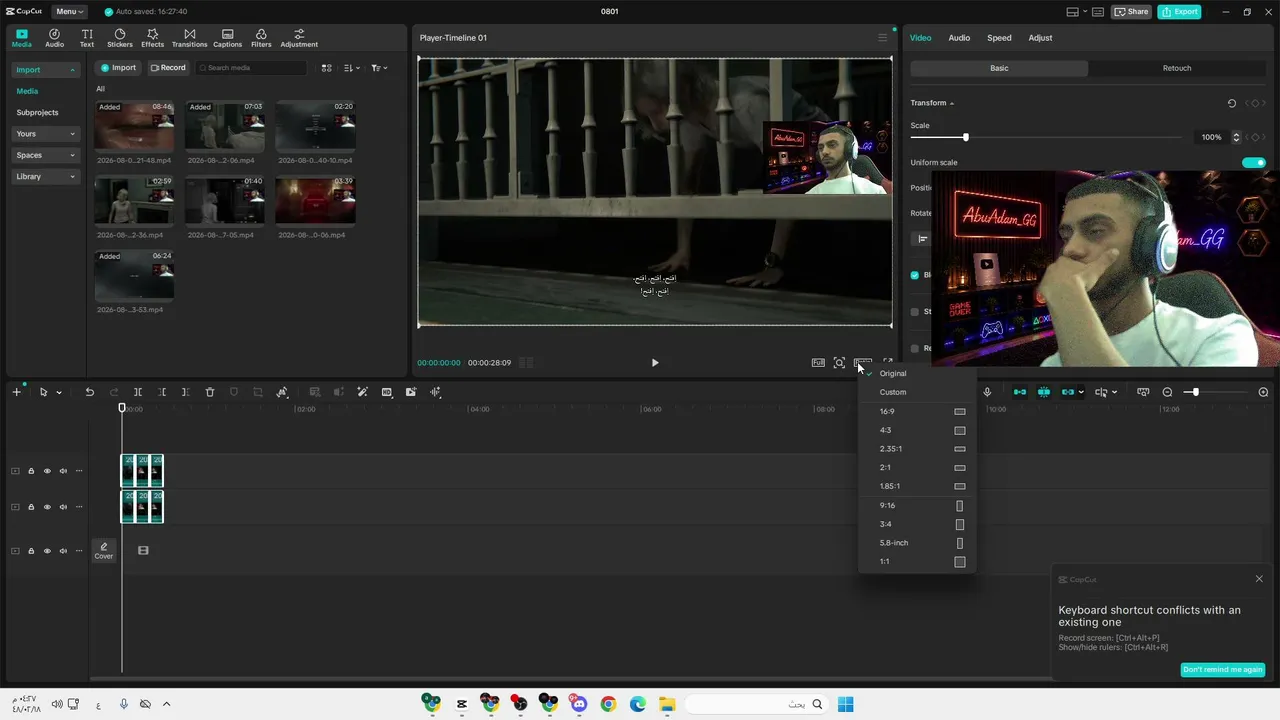Collapse the Import section in sidebar
Screen dimensions: 1280x720
tap(45, 70)
